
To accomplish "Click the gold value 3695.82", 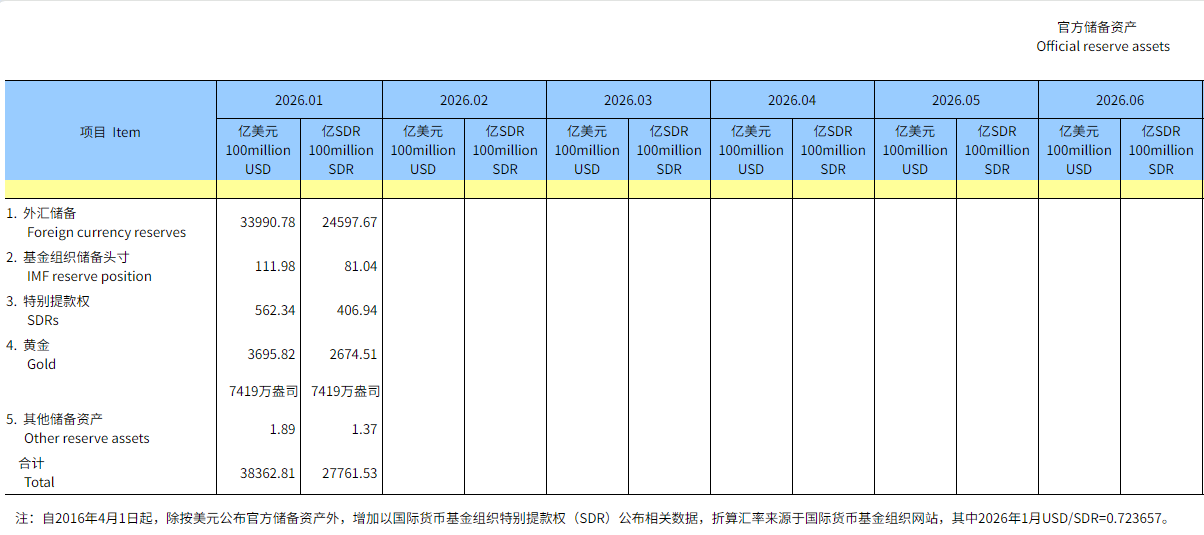I will click(271, 354).
